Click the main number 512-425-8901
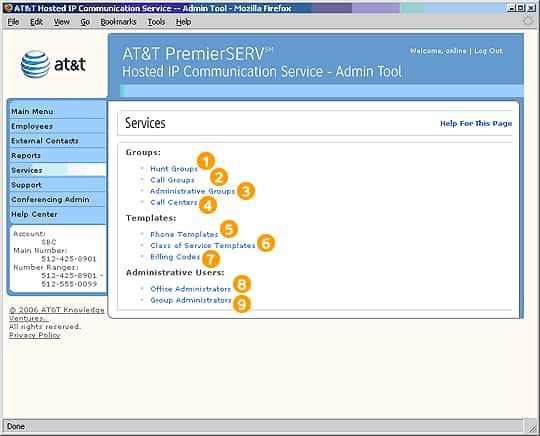This screenshot has width=540, height=436. pos(69,259)
